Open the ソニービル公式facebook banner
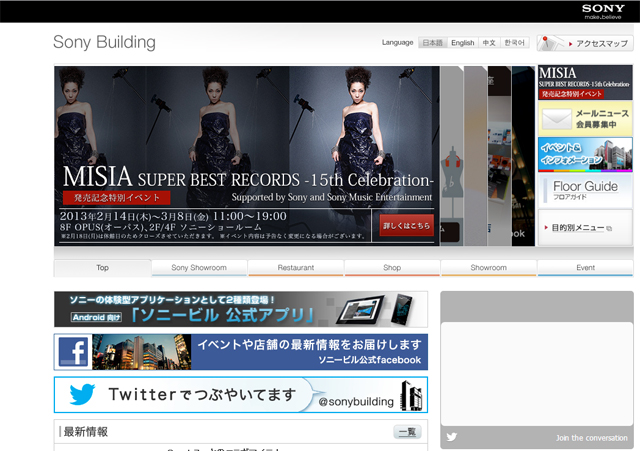 coord(241,352)
